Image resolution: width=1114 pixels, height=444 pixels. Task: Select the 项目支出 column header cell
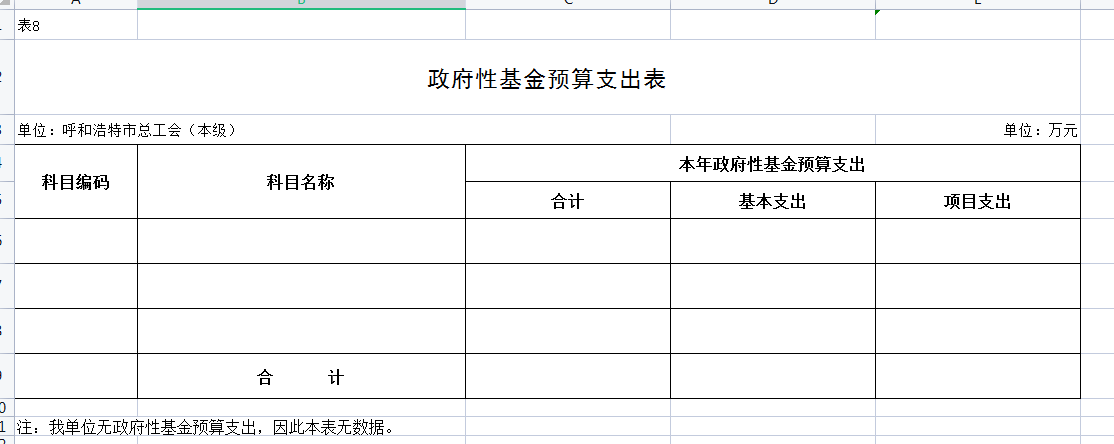977,201
